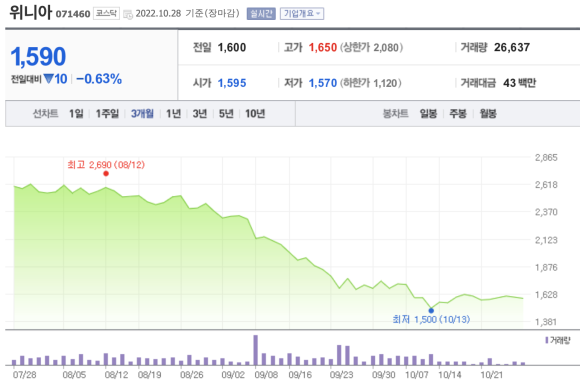The height and width of the screenshot is (392, 580).
Task: Click the 거래량 volume legend
Action: click(x=558, y=340)
